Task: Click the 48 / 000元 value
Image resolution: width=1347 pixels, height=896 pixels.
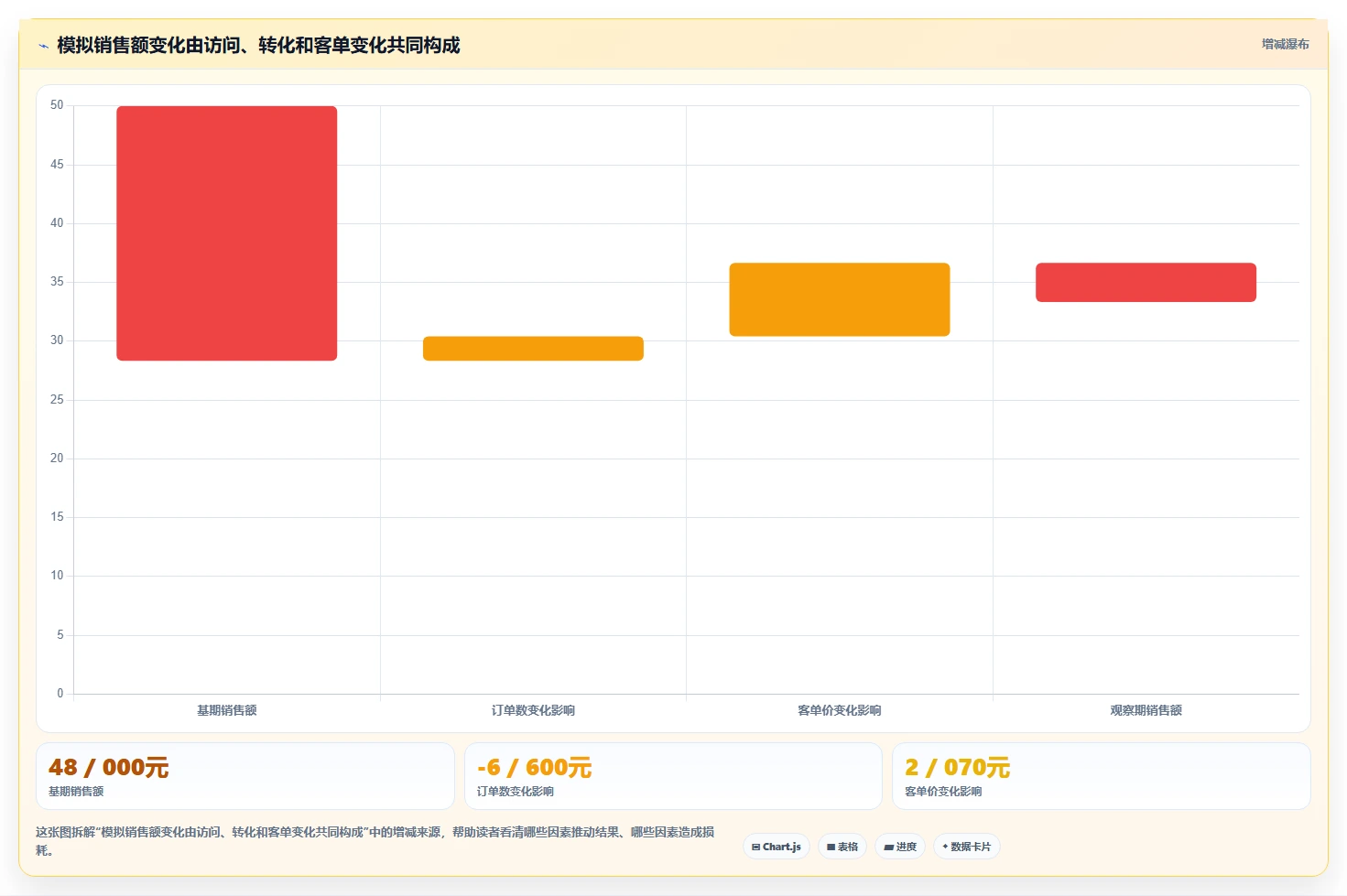Action: point(109,767)
